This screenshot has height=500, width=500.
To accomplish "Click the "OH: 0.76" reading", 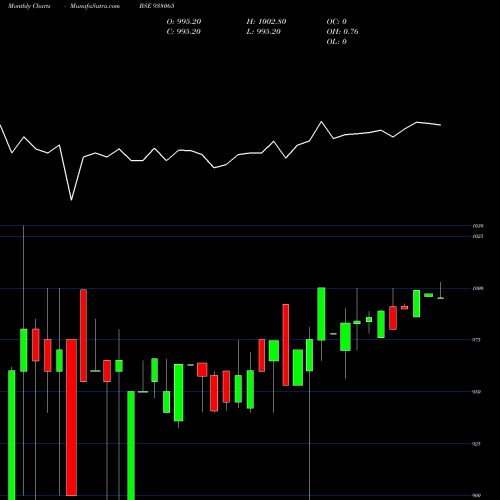I will tap(343, 32).
